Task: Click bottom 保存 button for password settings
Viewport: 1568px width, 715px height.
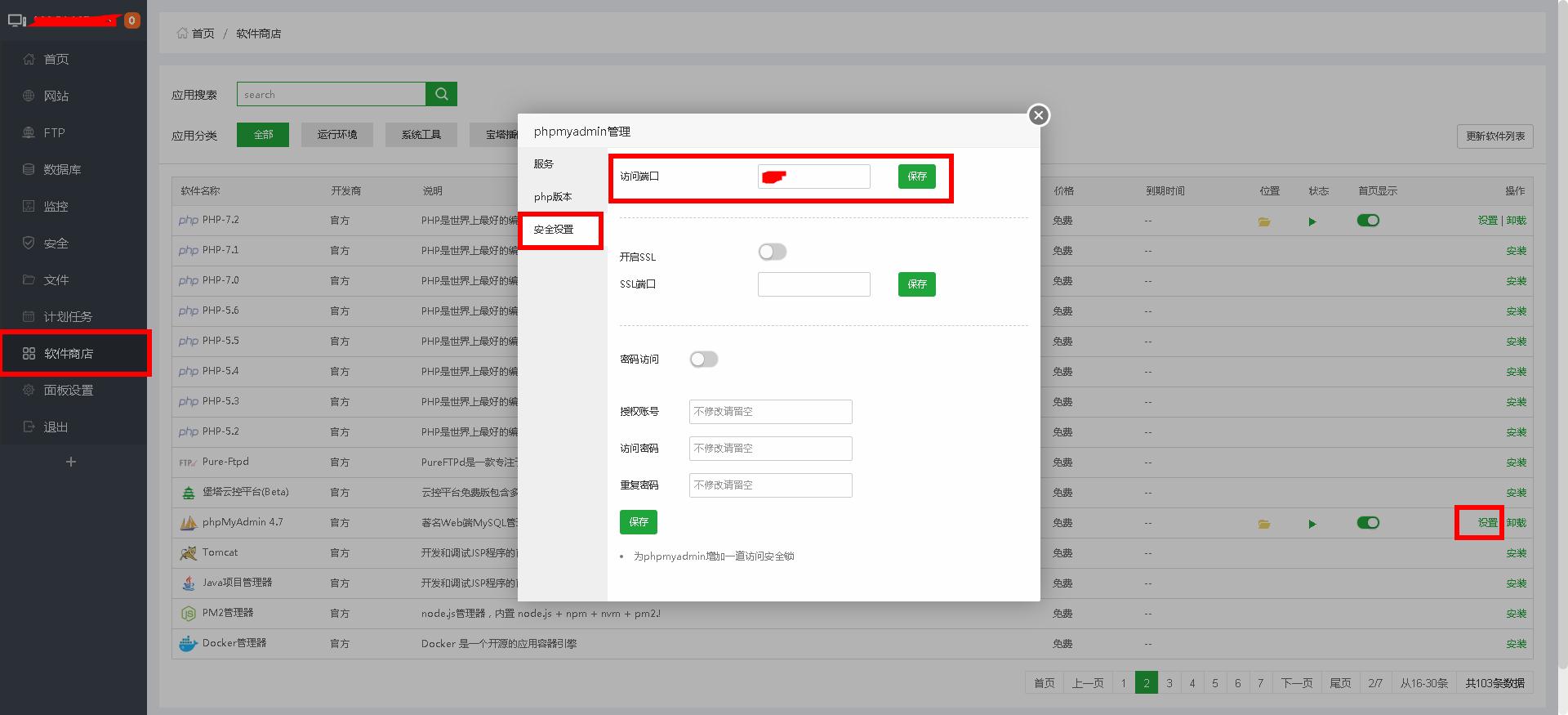Action: pyautogui.click(x=639, y=522)
